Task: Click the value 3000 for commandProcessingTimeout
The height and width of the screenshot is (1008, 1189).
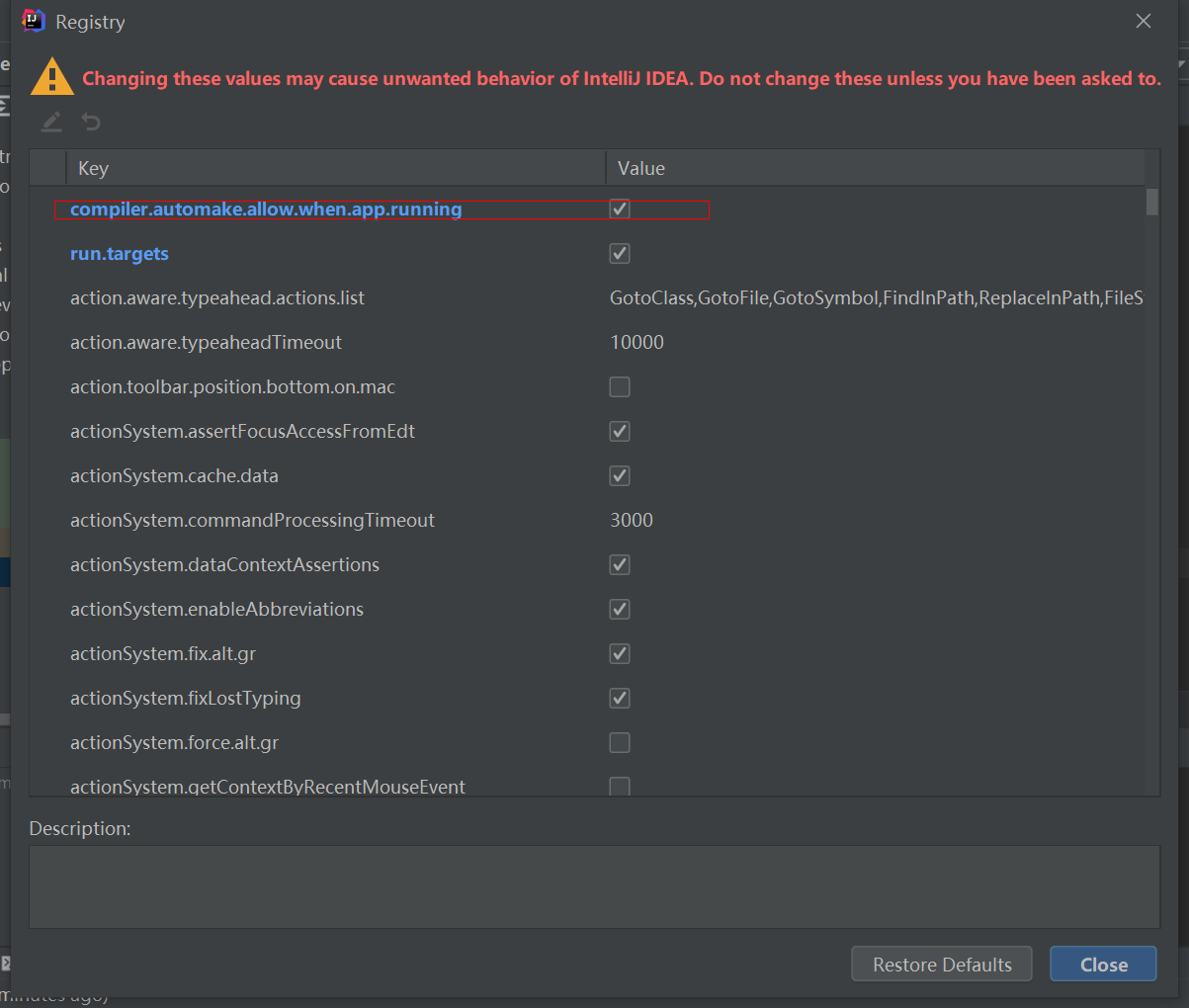Action: click(x=632, y=520)
